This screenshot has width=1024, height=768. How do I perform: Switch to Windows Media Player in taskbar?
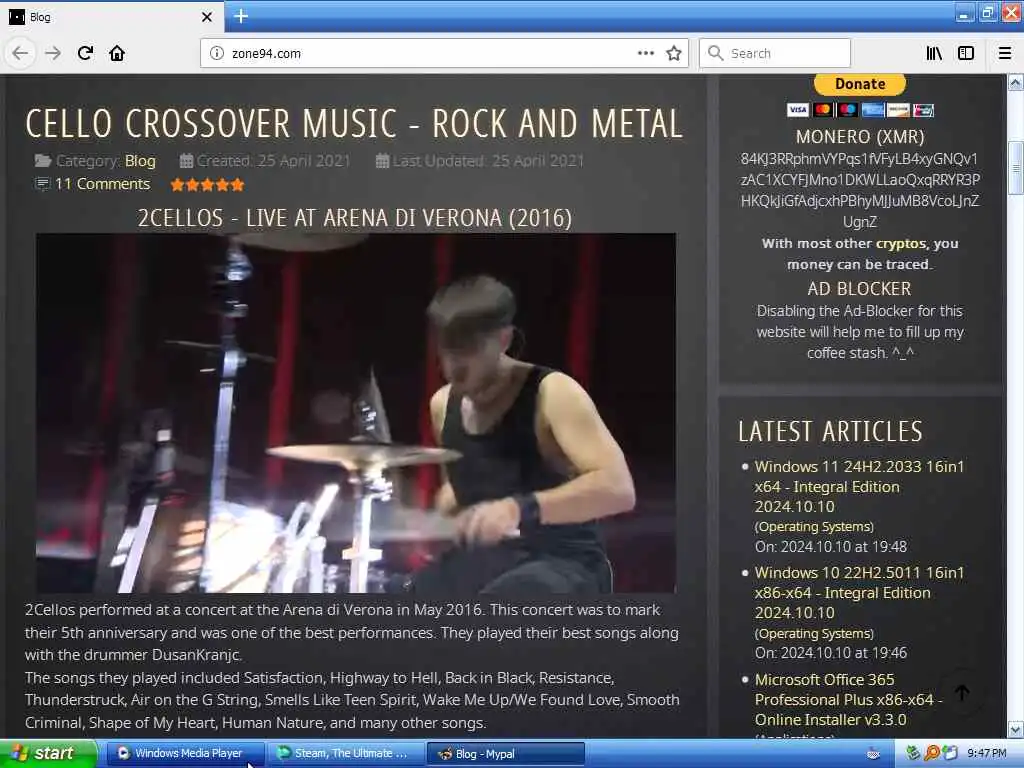[x=185, y=754]
